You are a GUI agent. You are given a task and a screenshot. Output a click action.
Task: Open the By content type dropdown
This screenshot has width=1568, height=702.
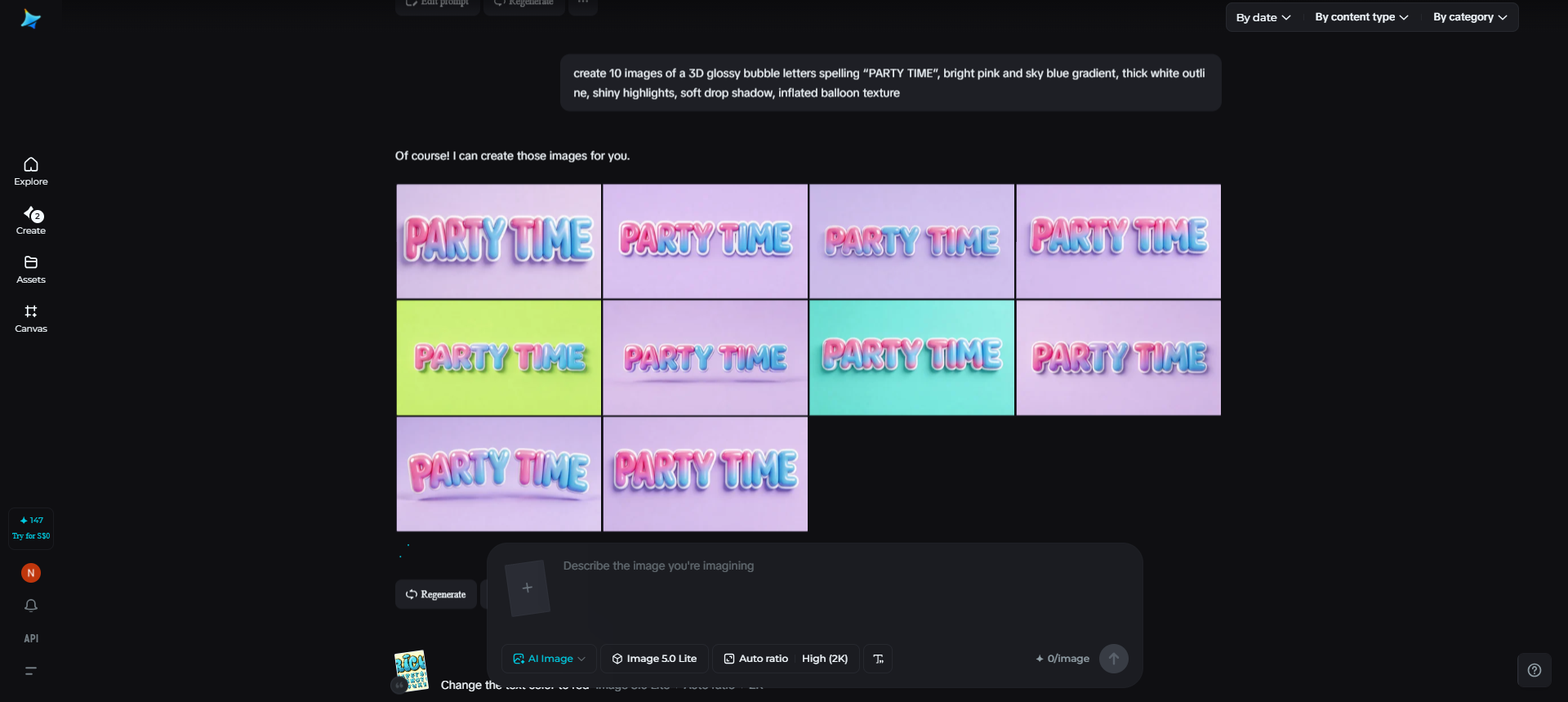click(1361, 17)
